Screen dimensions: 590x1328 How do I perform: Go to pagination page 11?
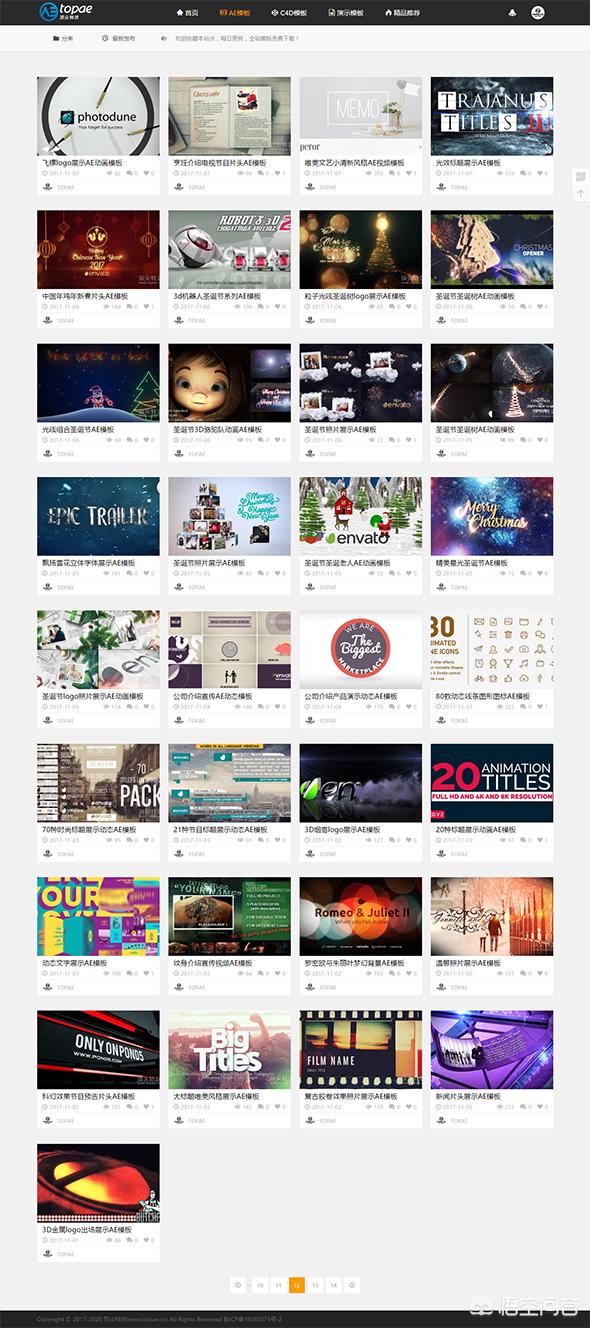278,1285
